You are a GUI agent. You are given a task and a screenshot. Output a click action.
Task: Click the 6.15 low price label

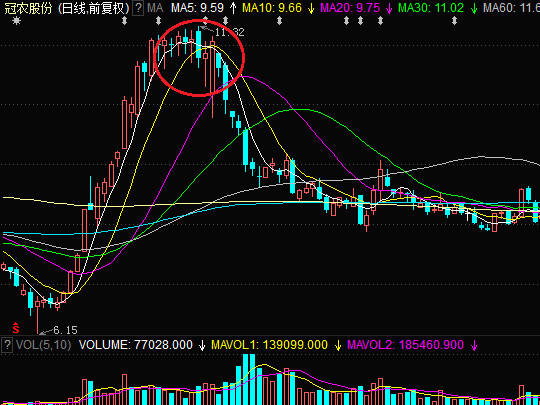[65, 331]
